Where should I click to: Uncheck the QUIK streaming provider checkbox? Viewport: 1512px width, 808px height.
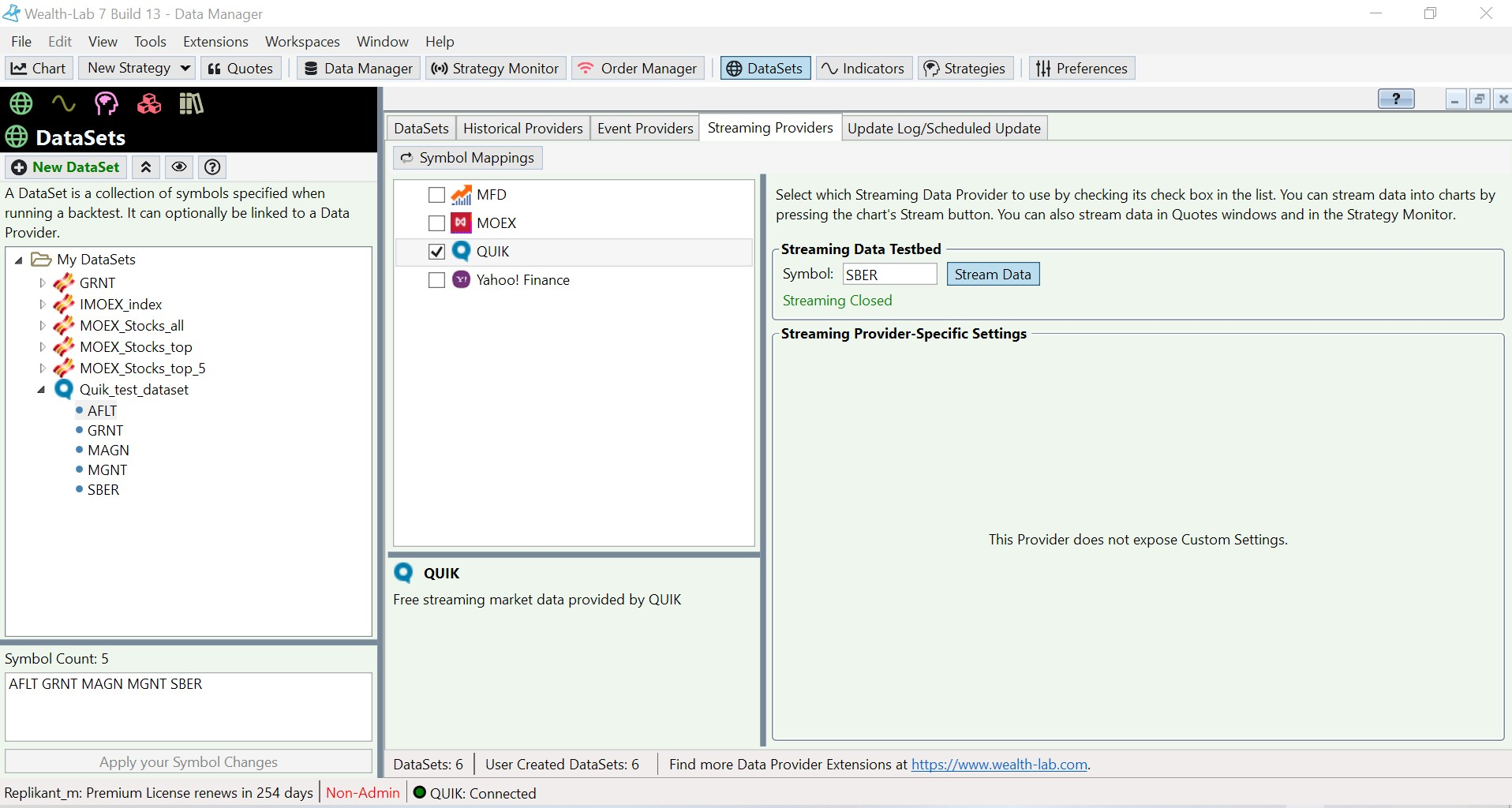(x=436, y=252)
